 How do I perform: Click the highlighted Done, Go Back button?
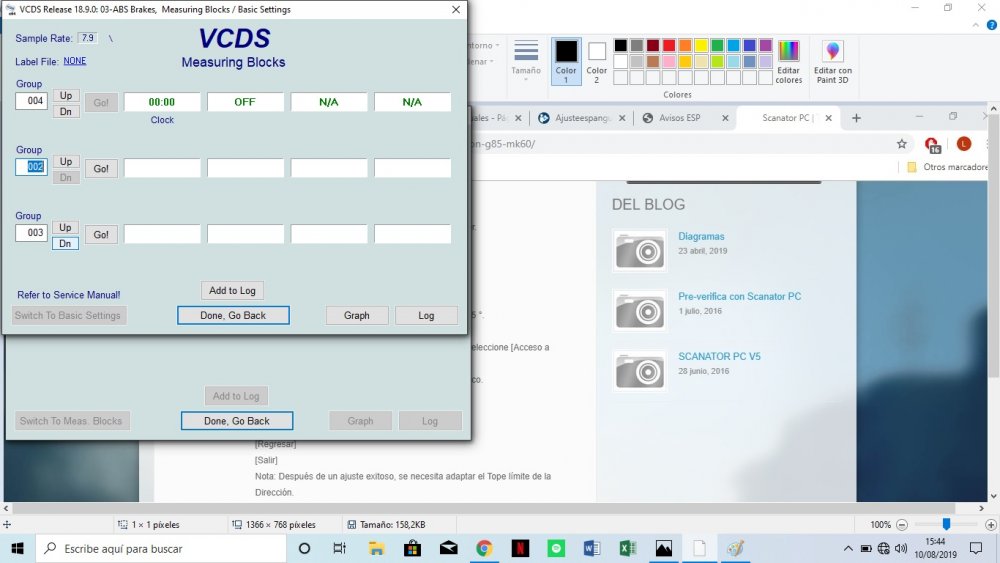tap(233, 316)
